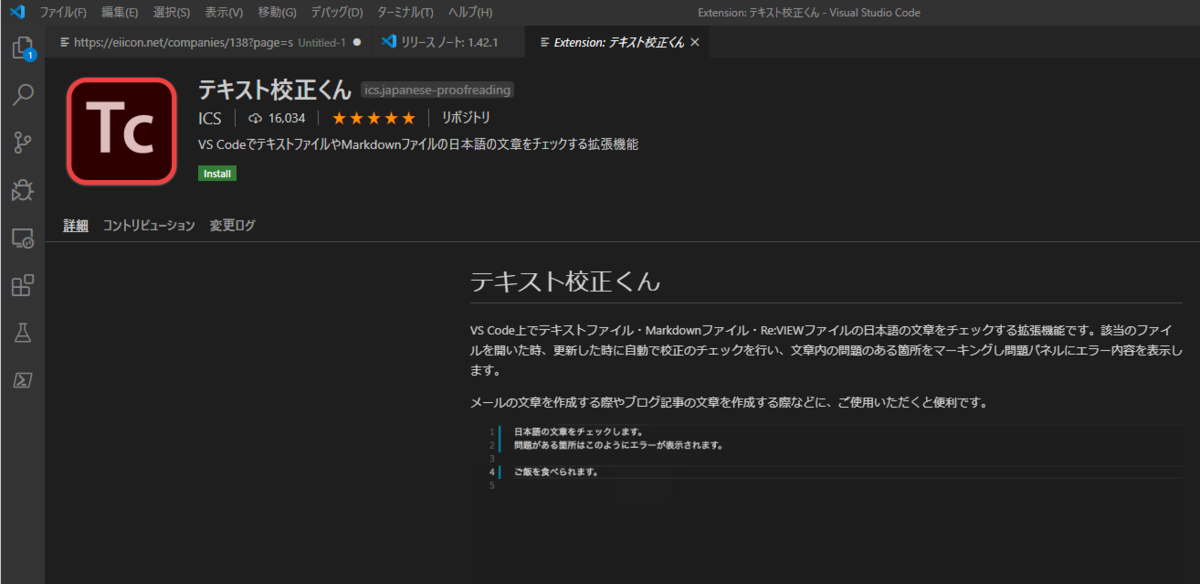
Task: Click the unsaved dot on Untitled-1 tab
Action: (357, 42)
